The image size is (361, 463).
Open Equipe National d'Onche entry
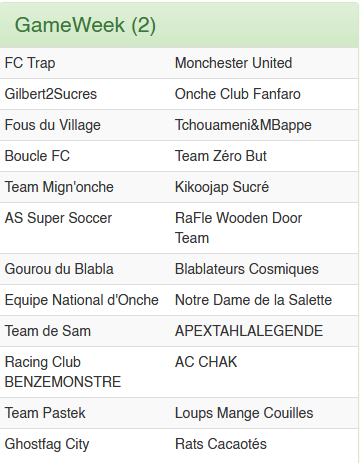82,300
